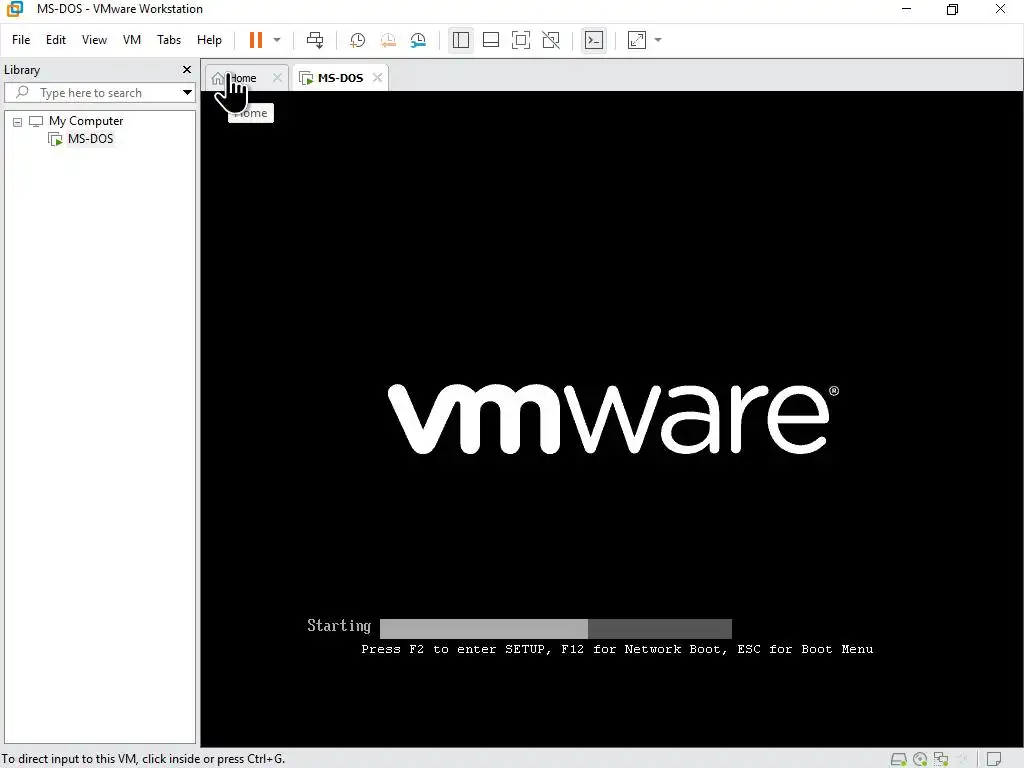The width and height of the screenshot is (1024, 768).
Task: Close the Library panel
Action: [187, 69]
